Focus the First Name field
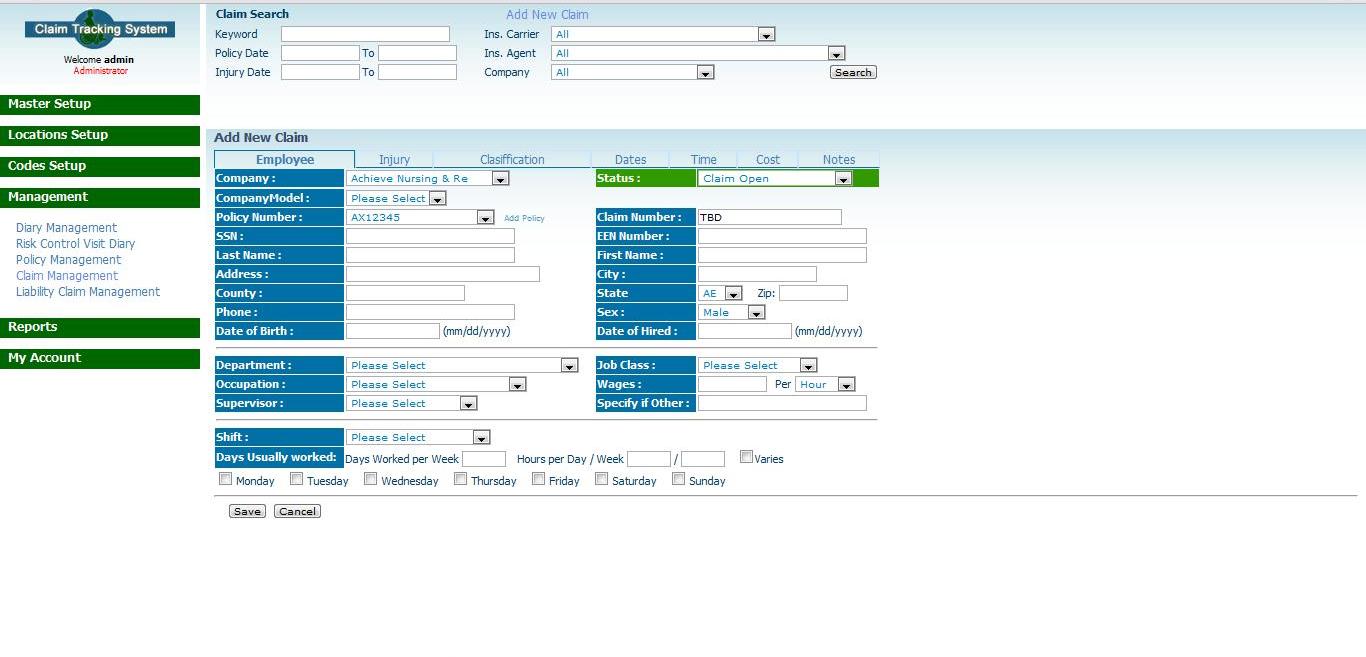 tap(782, 255)
